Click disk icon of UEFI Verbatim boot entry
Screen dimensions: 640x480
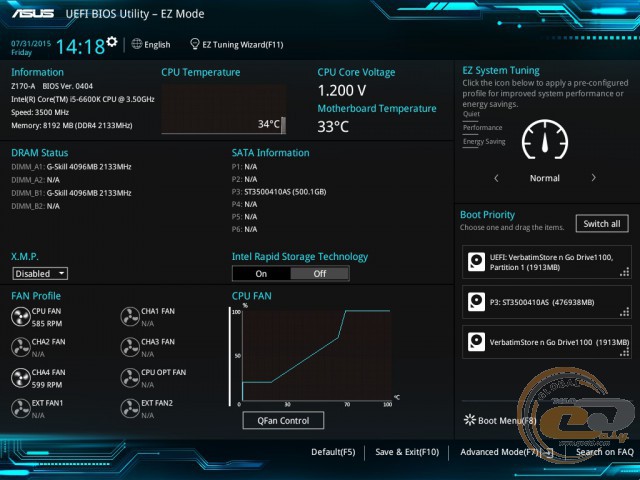point(476,262)
